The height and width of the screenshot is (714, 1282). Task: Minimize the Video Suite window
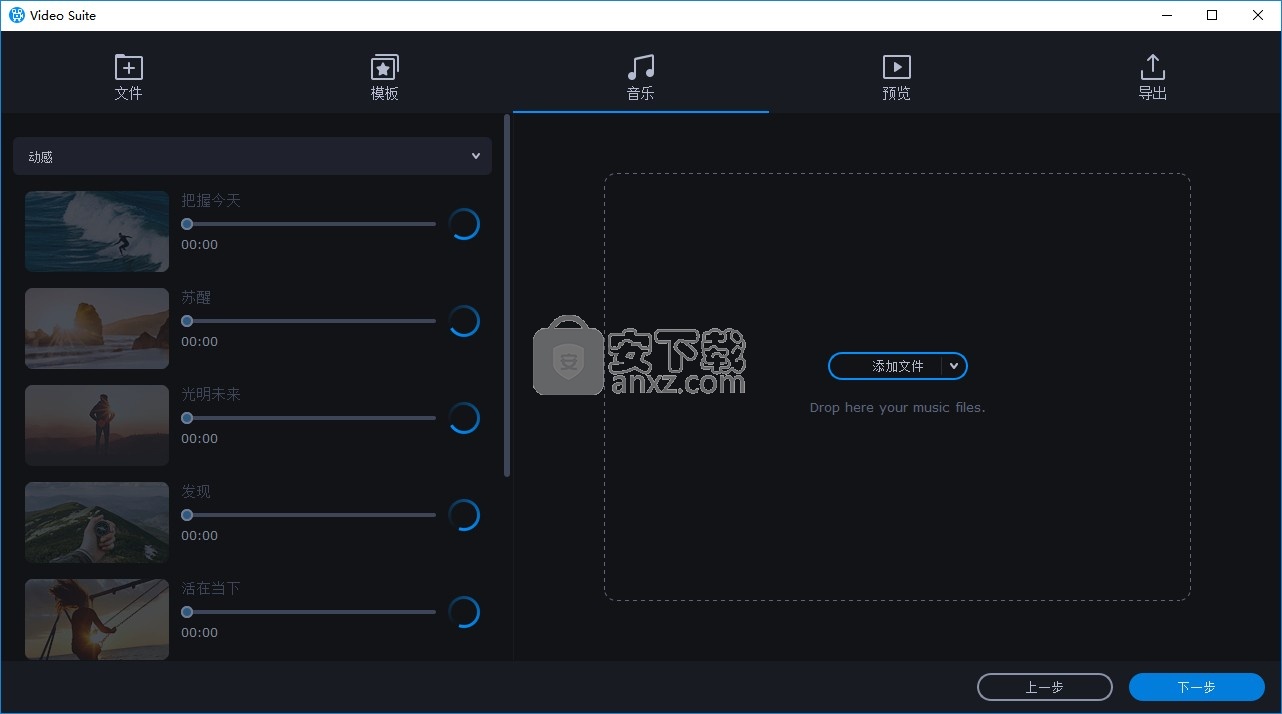click(x=1166, y=15)
